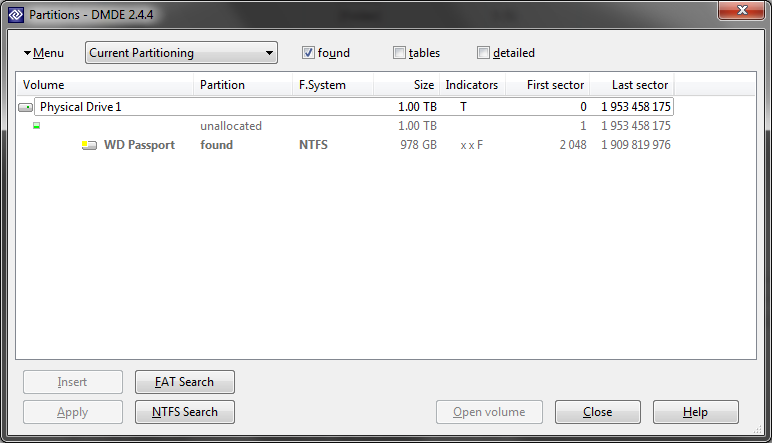Open the Current Partitioning dropdown
Screen dimensions: 772x443
click(x=181, y=53)
